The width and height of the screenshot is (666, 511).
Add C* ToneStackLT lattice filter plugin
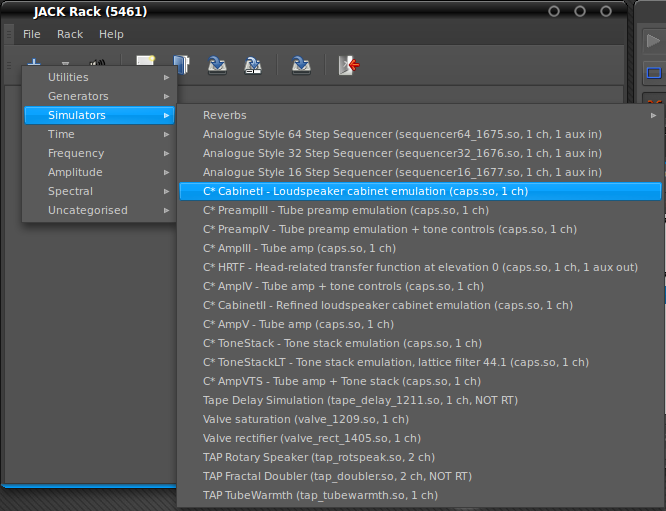[420, 362]
